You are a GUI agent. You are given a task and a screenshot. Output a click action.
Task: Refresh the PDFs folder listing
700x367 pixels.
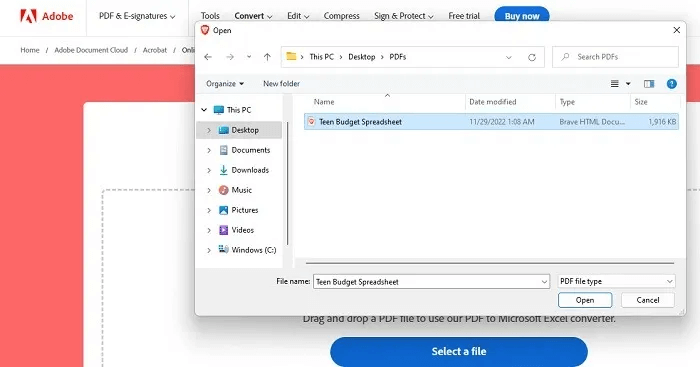click(x=532, y=58)
